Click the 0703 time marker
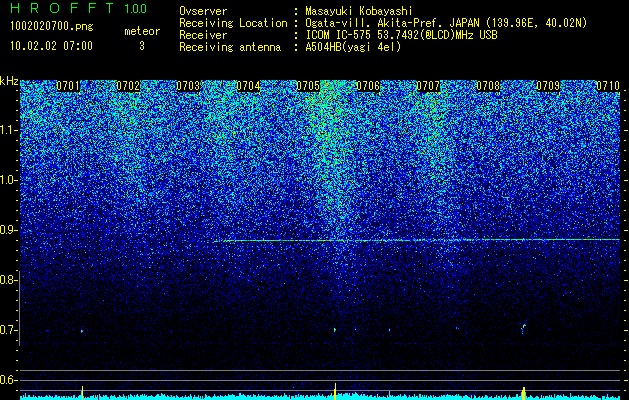Image resolution: width=629 pixels, height=400 pixels. (x=188, y=86)
